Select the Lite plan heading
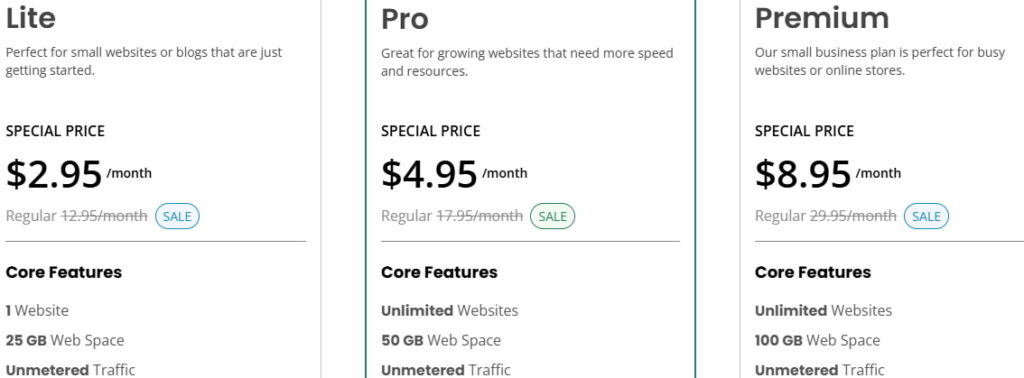Image resolution: width=1024 pixels, height=378 pixels. pyautogui.click(x=31, y=18)
